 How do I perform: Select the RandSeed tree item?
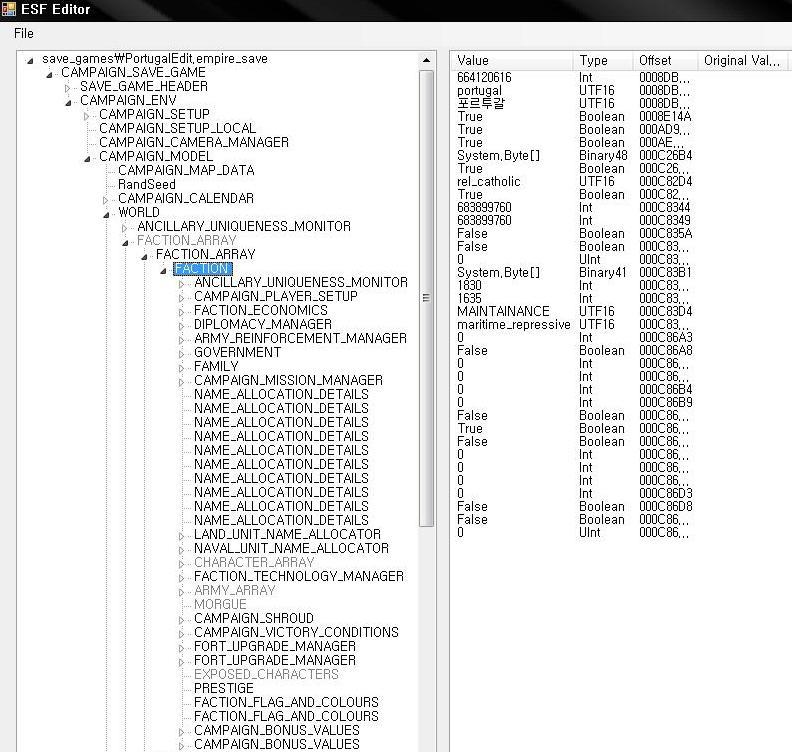pyautogui.click(x=146, y=184)
